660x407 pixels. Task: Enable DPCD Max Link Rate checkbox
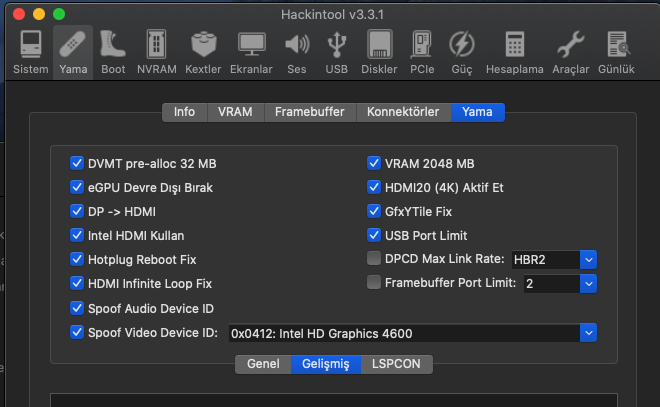[x=374, y=259]
